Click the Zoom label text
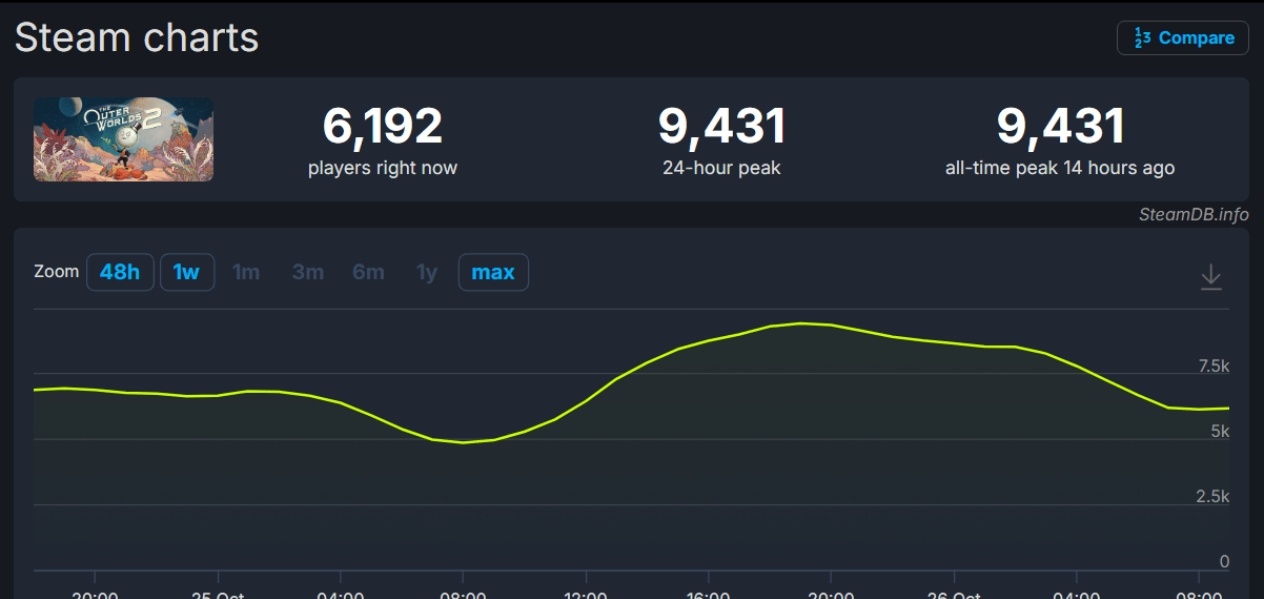The image size is (1264, 599). coord(56,271)
